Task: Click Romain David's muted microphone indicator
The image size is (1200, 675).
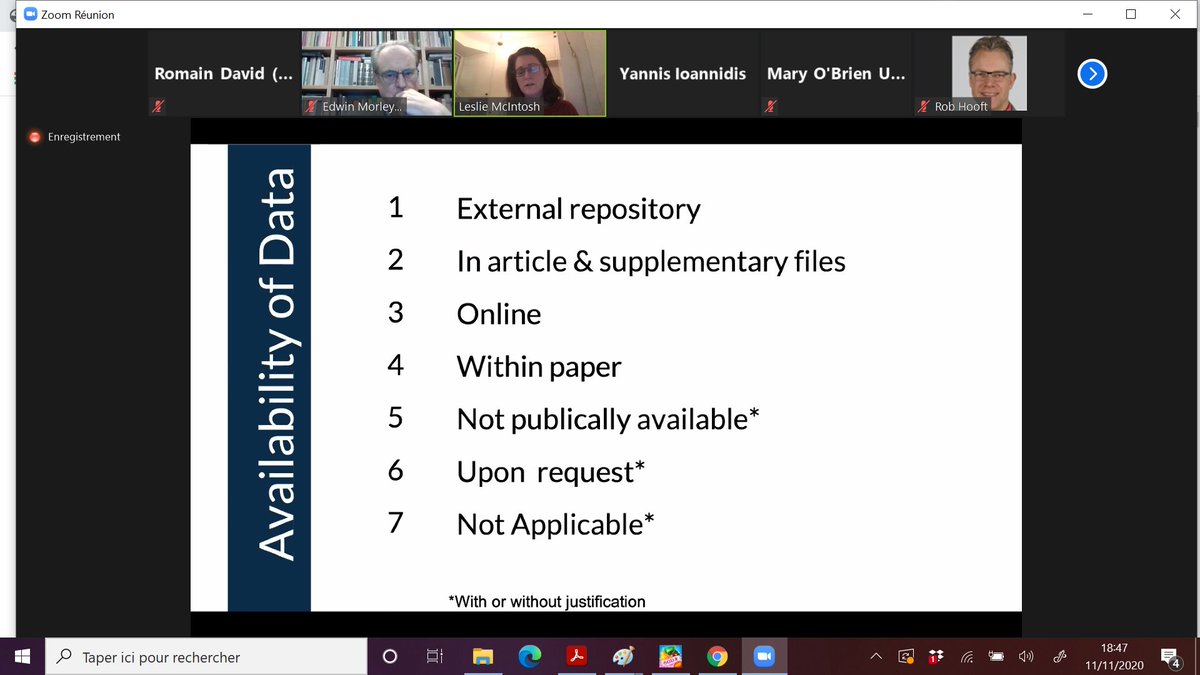Action: coord(157,105)
